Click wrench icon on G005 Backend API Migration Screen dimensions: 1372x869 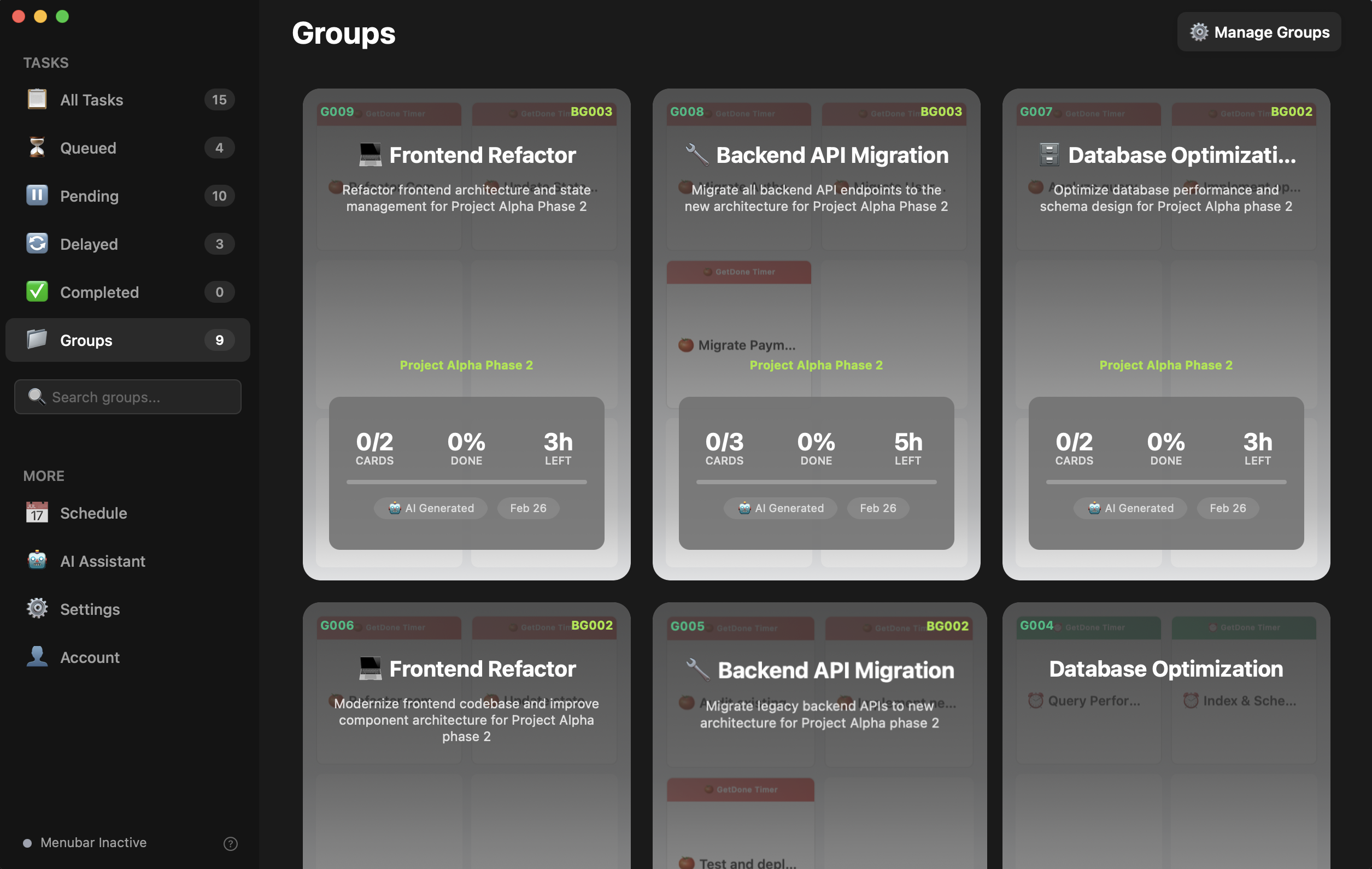(x=698, y=670)
